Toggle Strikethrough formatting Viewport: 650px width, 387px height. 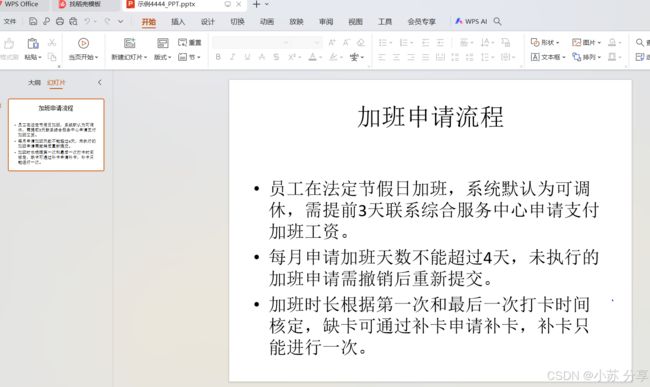tap(276, 57)
